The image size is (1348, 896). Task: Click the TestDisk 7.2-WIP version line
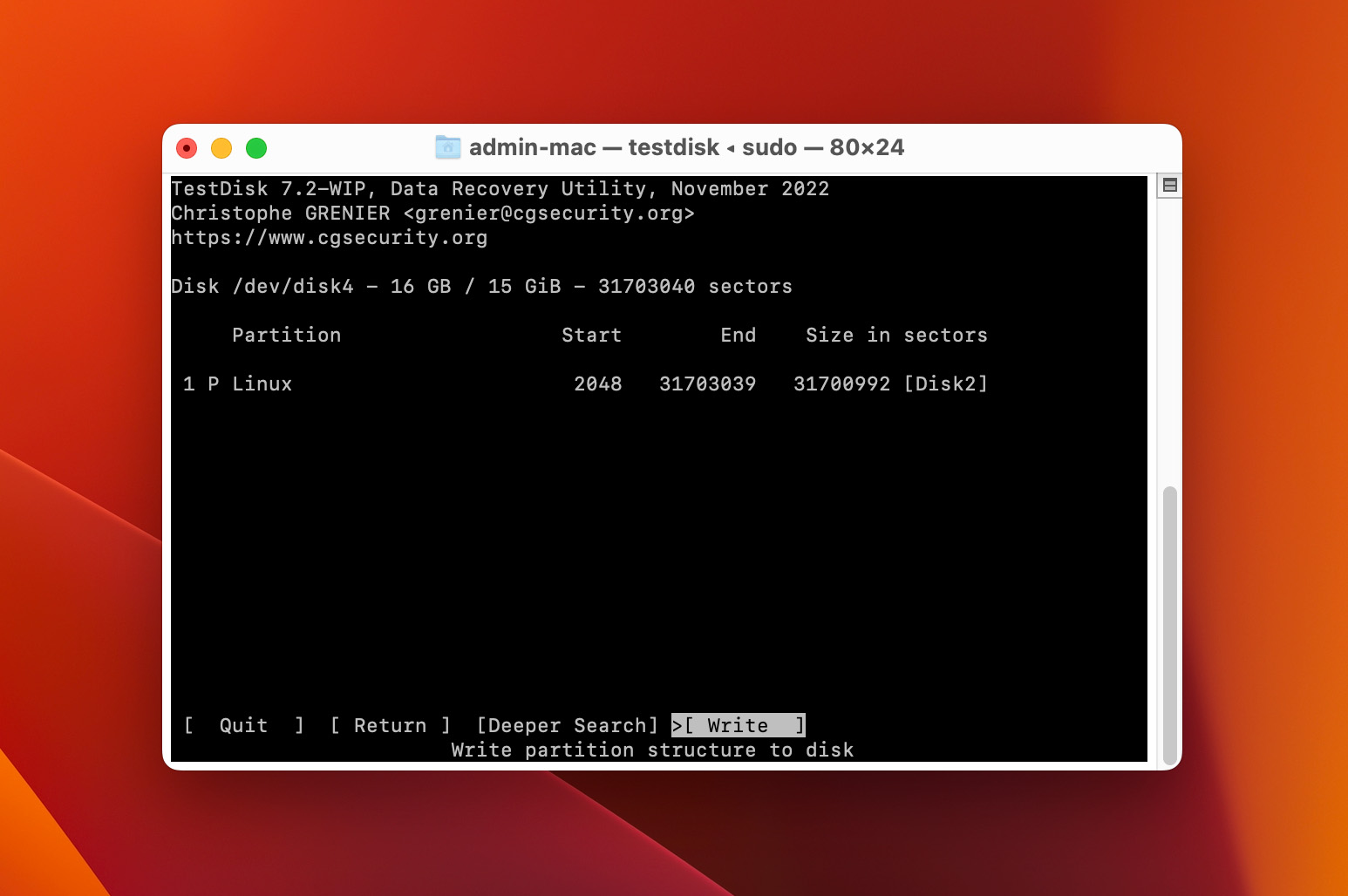click(x=500, y=188)
